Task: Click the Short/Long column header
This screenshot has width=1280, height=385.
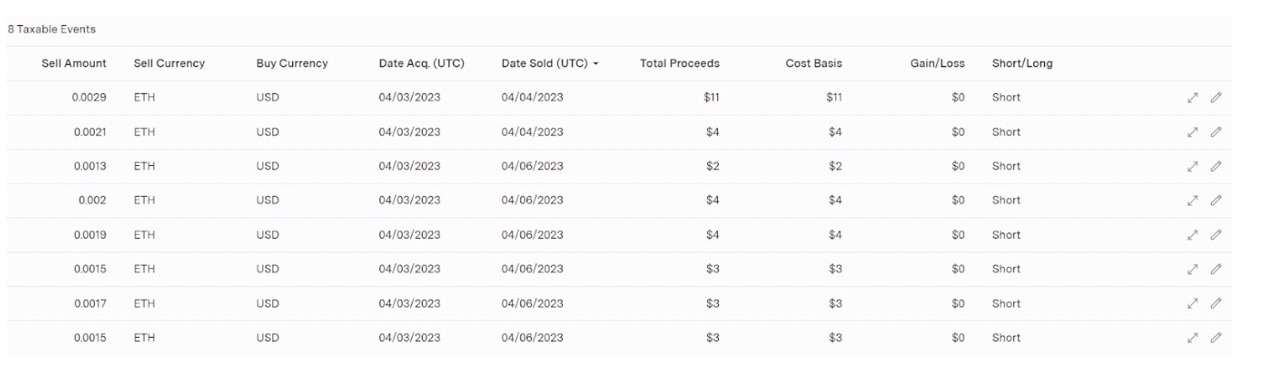Action: [x=1022, y=64]
